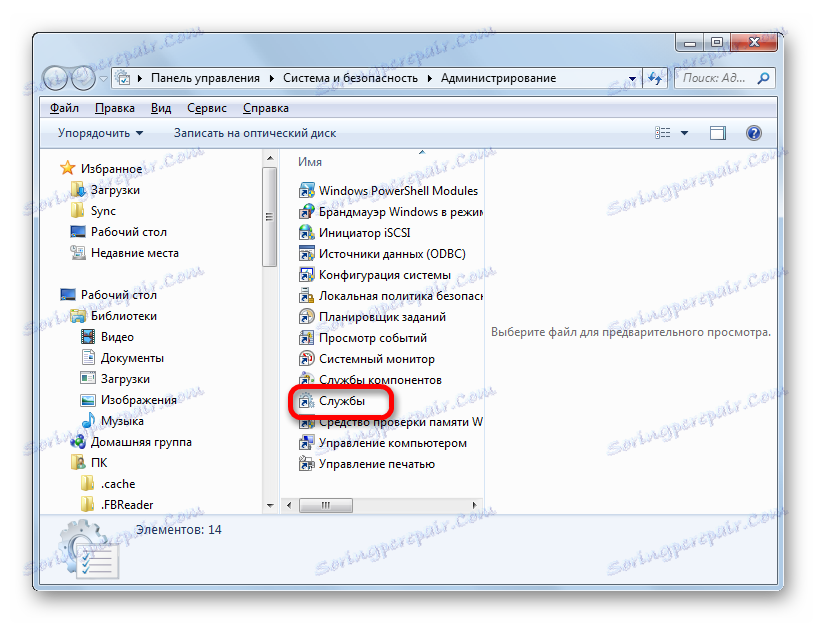Select the Планировщик заданий clock icon
817x624 pixels.
[x=306, y=317]
